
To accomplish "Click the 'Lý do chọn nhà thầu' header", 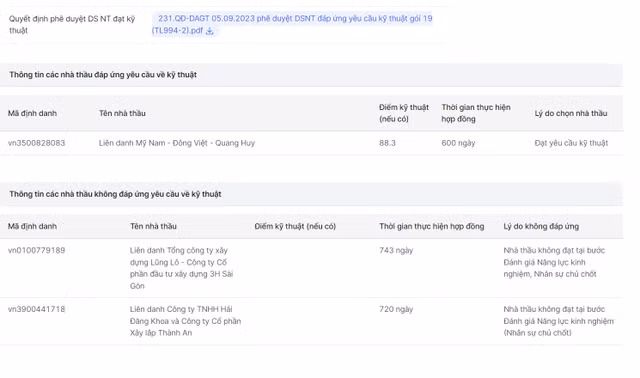I will (x=571, y=113).
